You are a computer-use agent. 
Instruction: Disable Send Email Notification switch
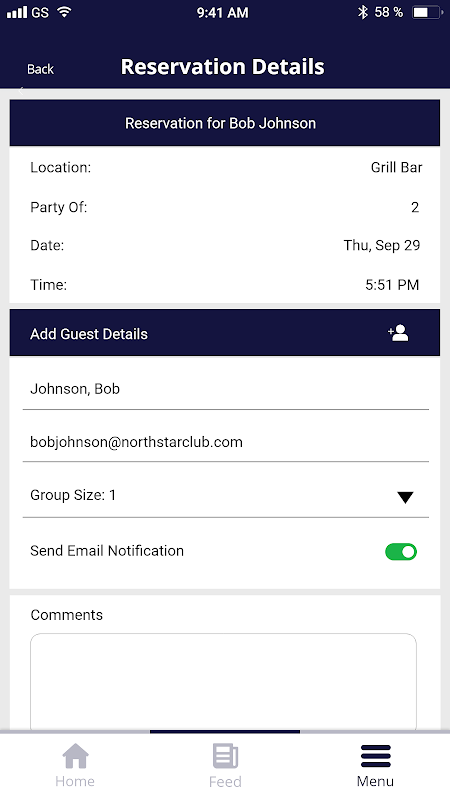[x=401, y=552]
